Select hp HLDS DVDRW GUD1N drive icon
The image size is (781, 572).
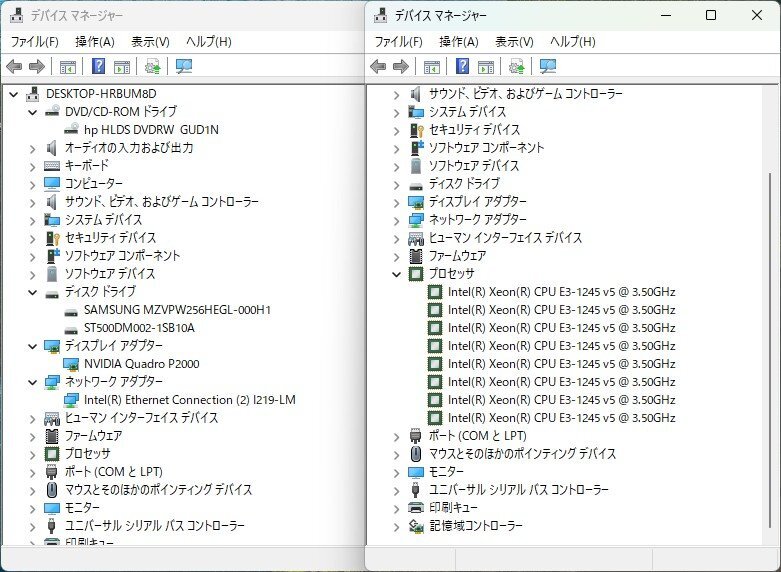[71, 129]
